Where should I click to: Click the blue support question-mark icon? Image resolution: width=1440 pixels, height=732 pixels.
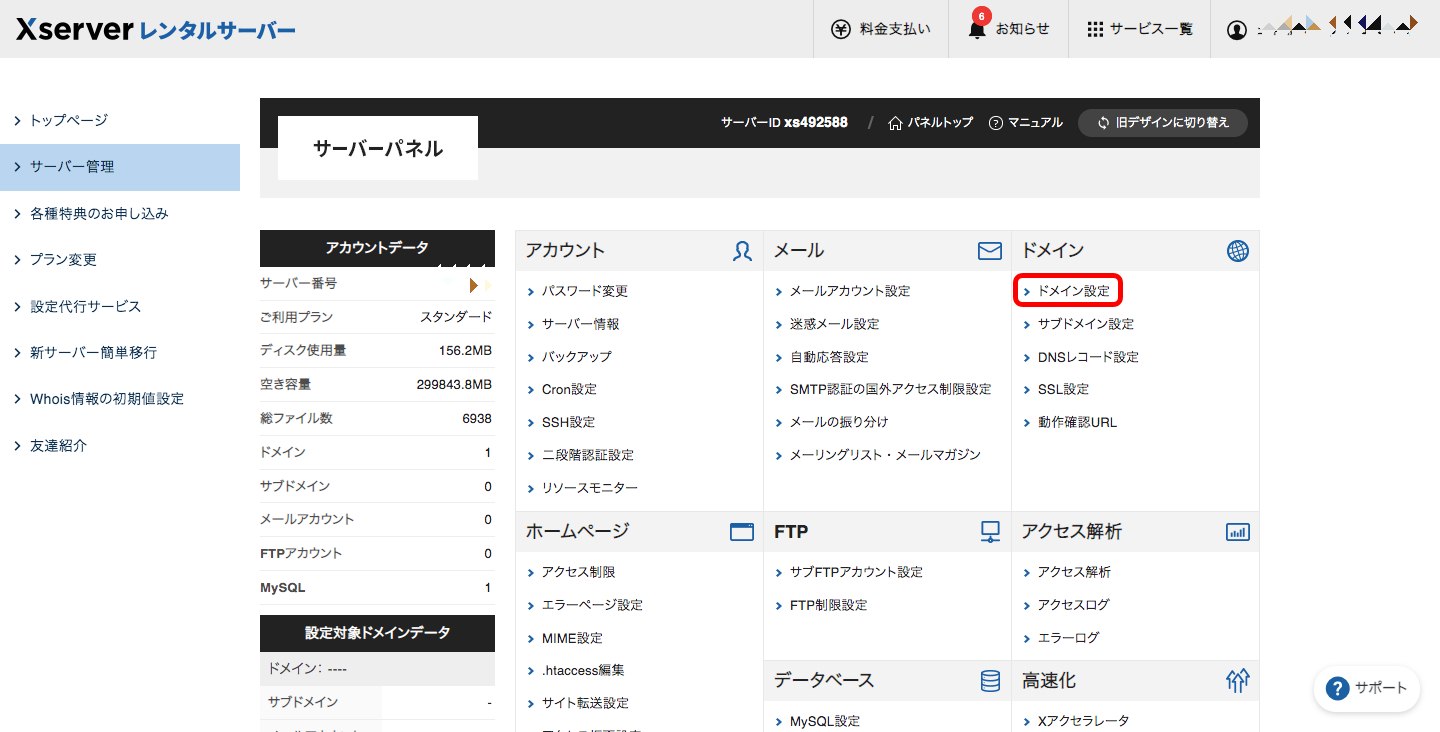click(1337, 688)
